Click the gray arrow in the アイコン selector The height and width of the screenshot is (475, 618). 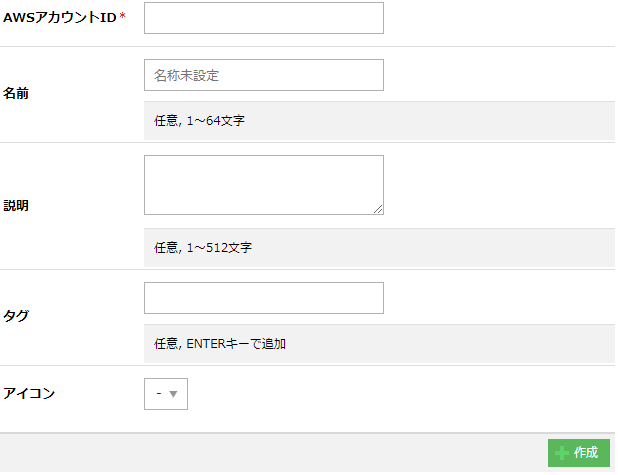(174, 394)
